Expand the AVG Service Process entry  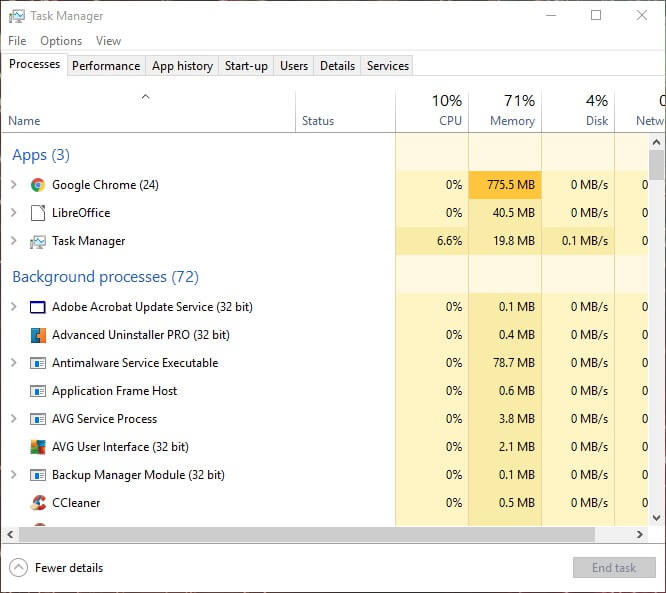[14, 419]
